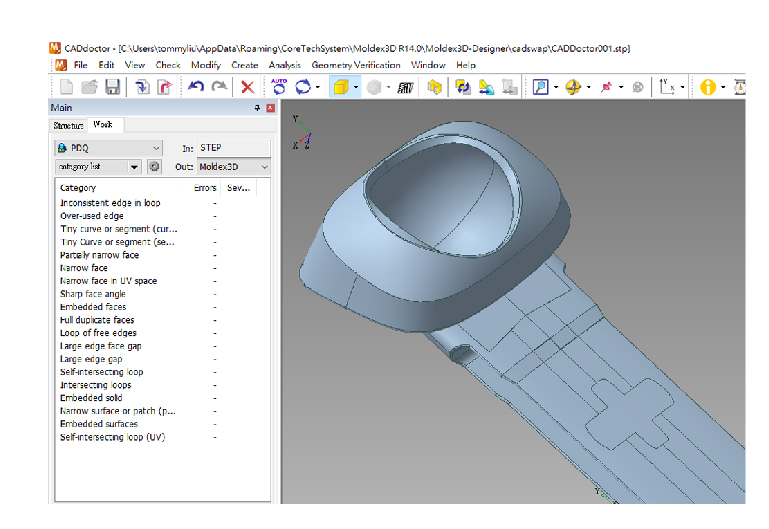Run the AUTO heal icon

pos(279,87)
